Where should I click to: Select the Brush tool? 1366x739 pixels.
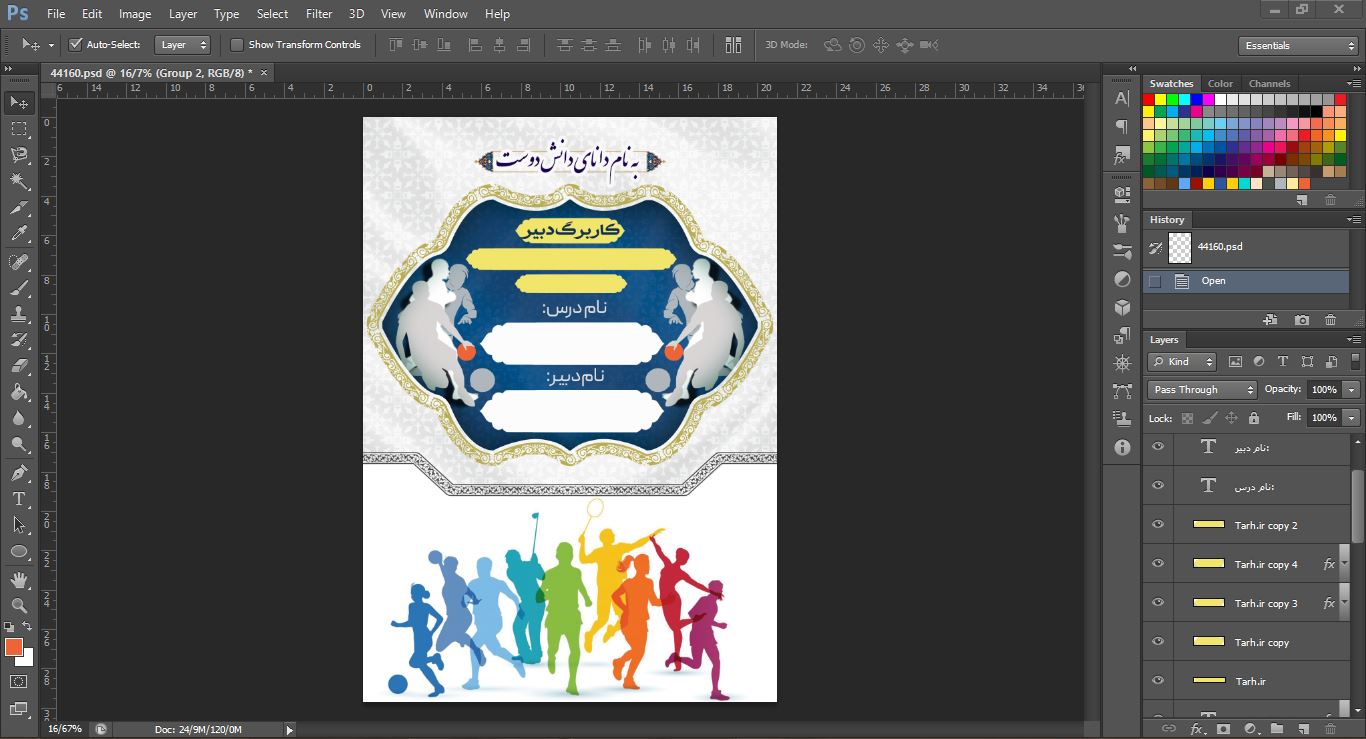point(19,288)
